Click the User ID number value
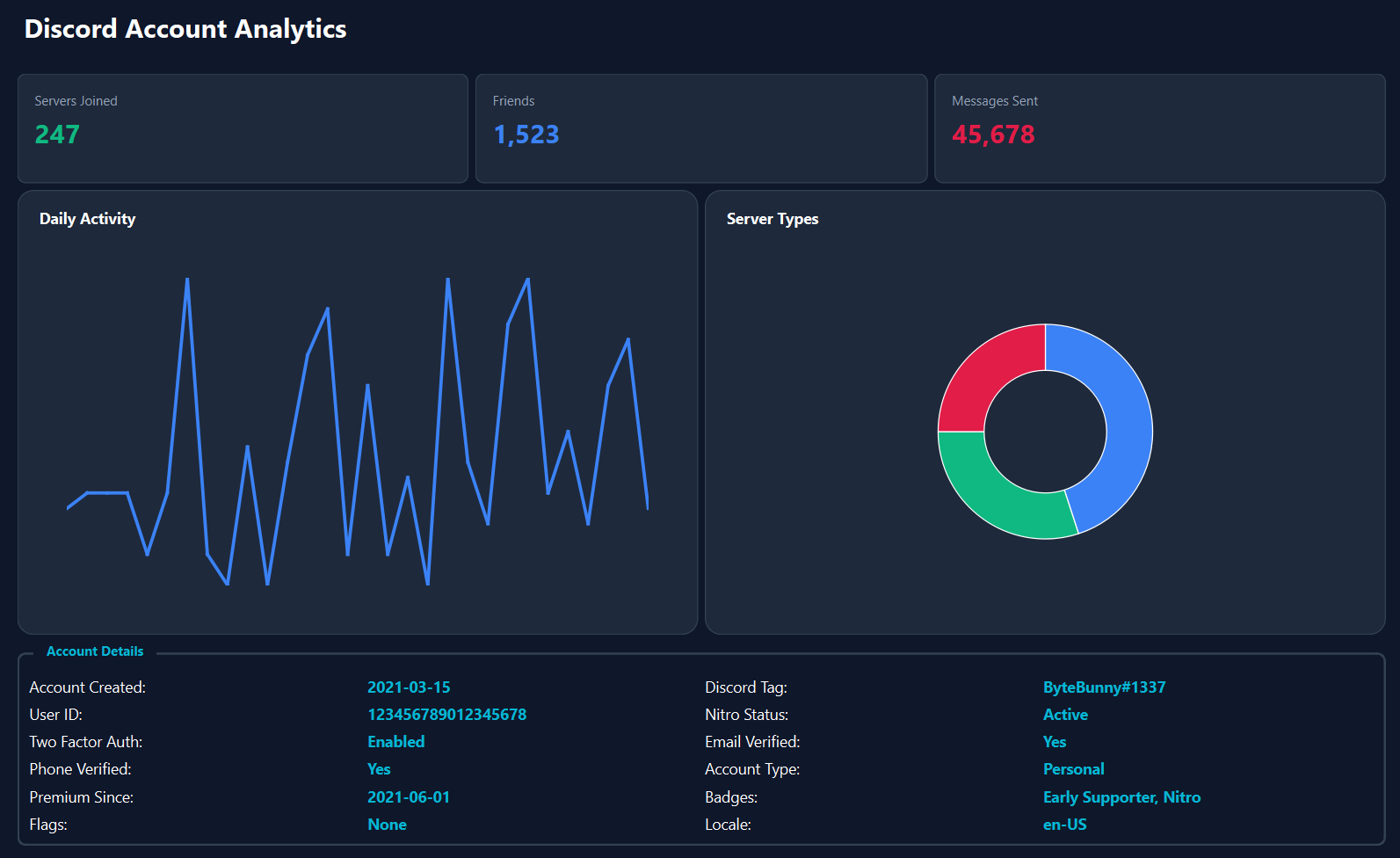The height and width of the screenshot is (858, 1400). coord(446,715)
